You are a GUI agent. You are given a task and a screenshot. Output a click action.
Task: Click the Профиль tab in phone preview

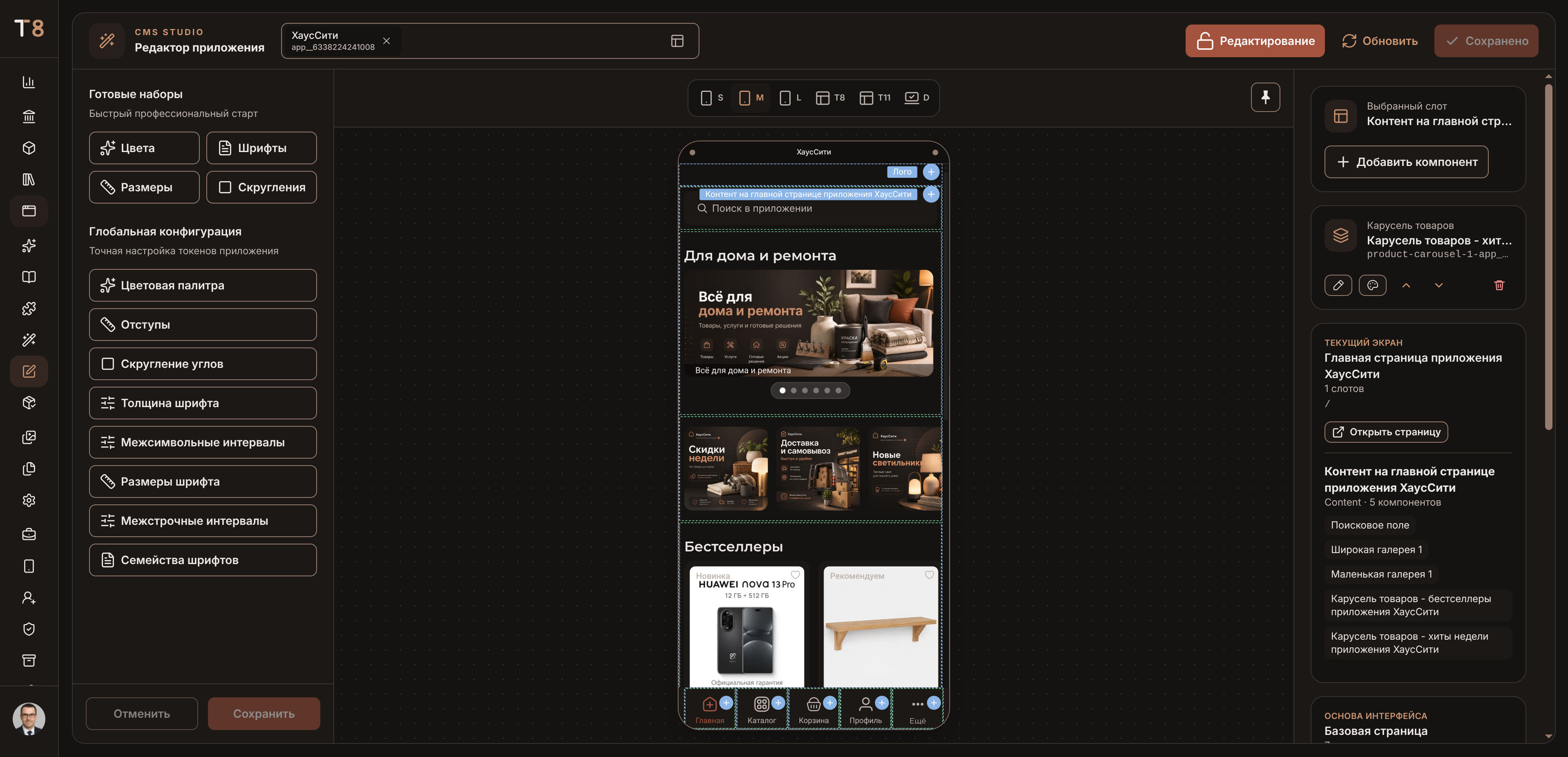865,710
